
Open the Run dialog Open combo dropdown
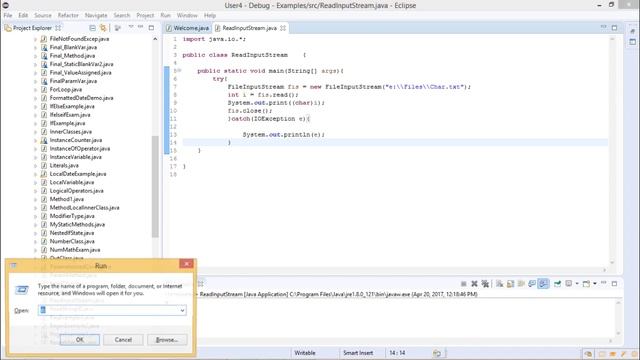182,310
